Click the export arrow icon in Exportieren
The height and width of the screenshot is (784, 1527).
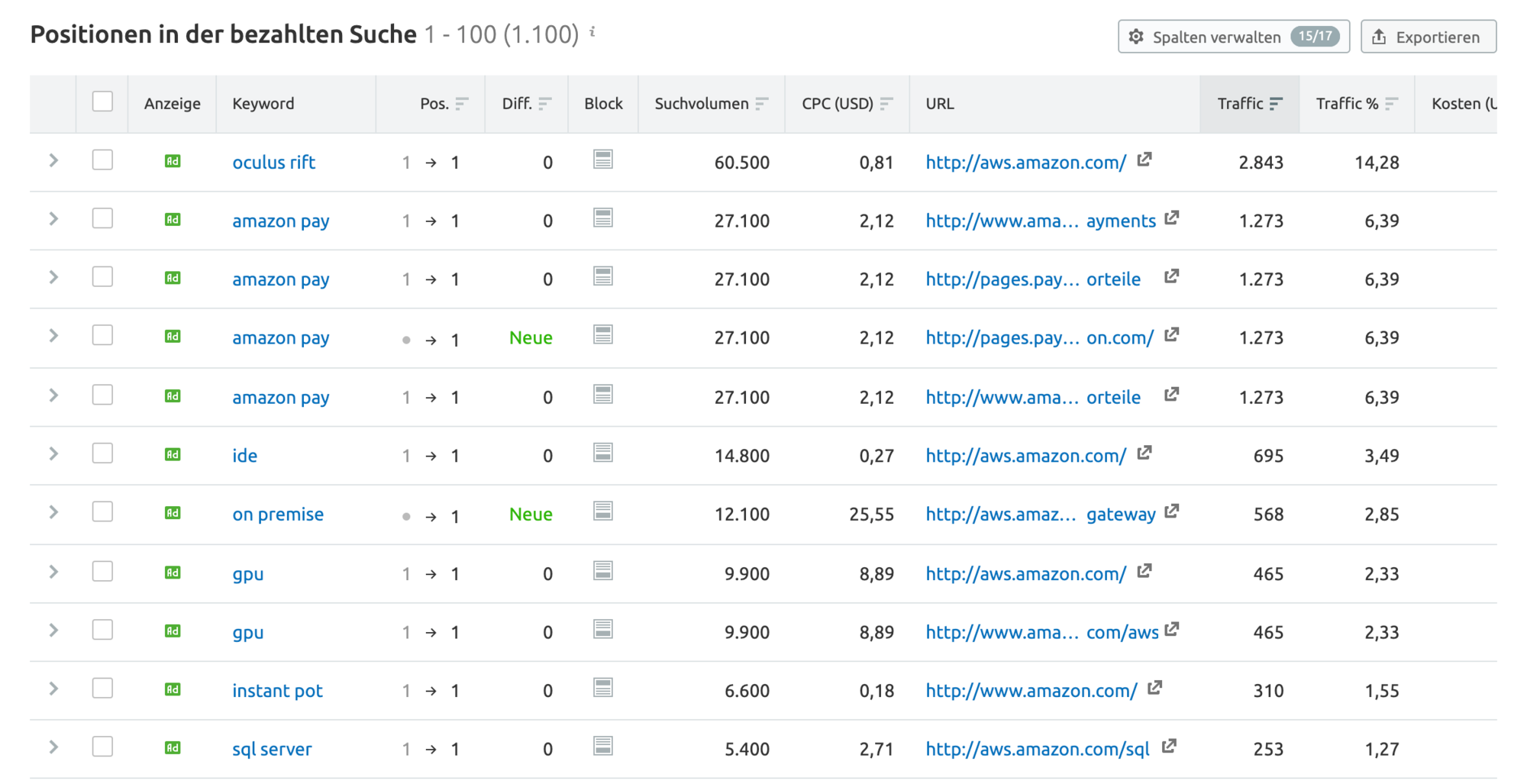(1379, 37)
